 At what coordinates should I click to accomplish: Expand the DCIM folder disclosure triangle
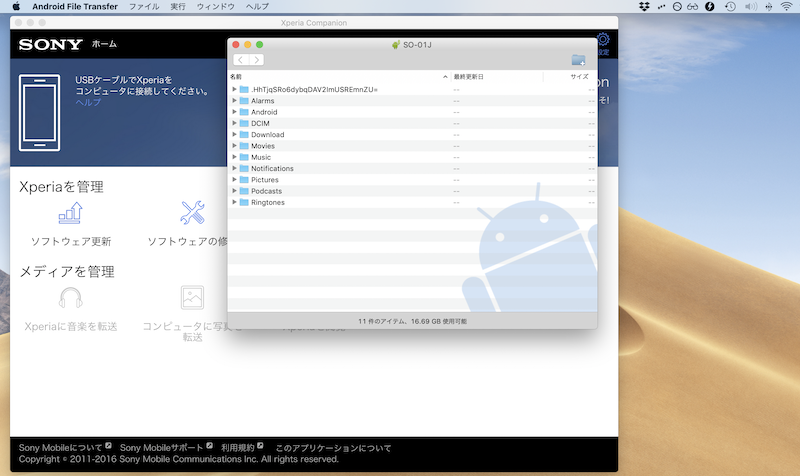pyautogui.click(x=234, y=123)
